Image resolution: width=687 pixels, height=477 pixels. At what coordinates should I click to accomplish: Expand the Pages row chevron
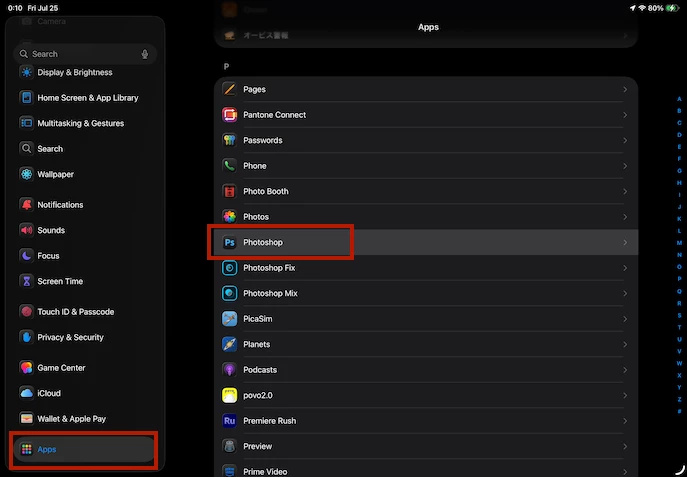(x=625, y=89)
